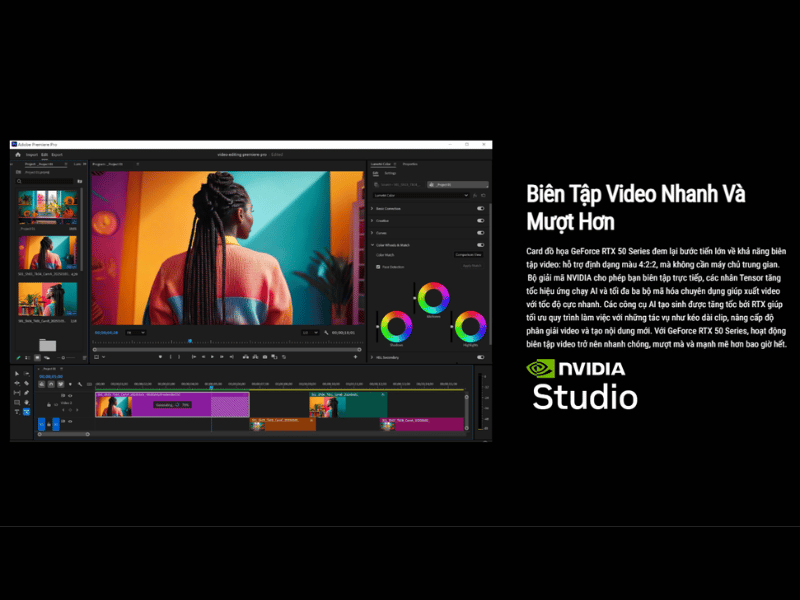Open the Fit zoom level dropdown

[x=136, y=333]
